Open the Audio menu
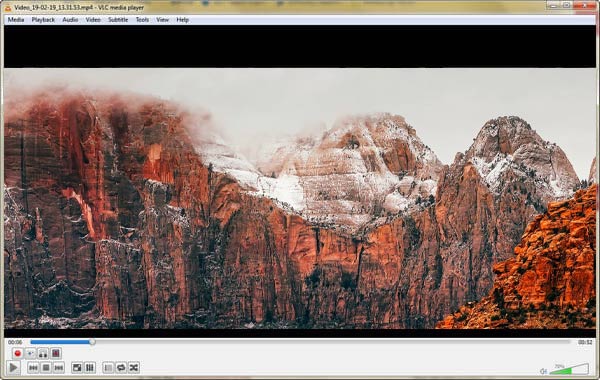 point(70,20)
